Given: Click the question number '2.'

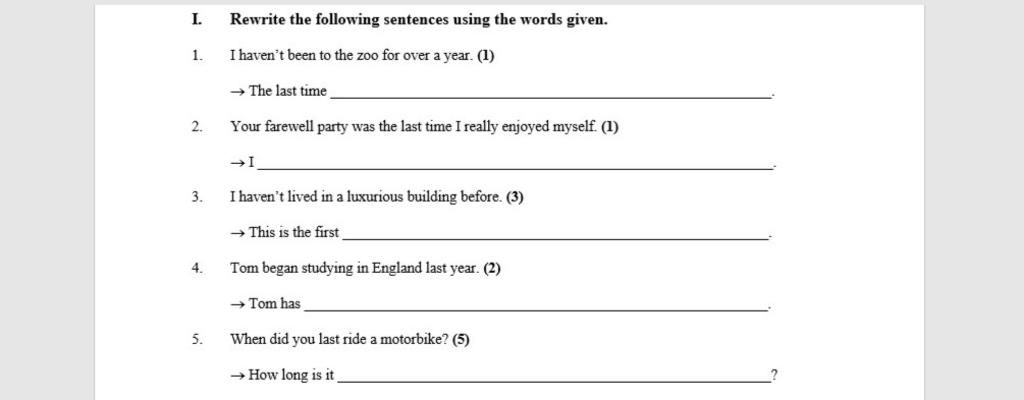Looking at the screenshot, I should coord(197,127).
